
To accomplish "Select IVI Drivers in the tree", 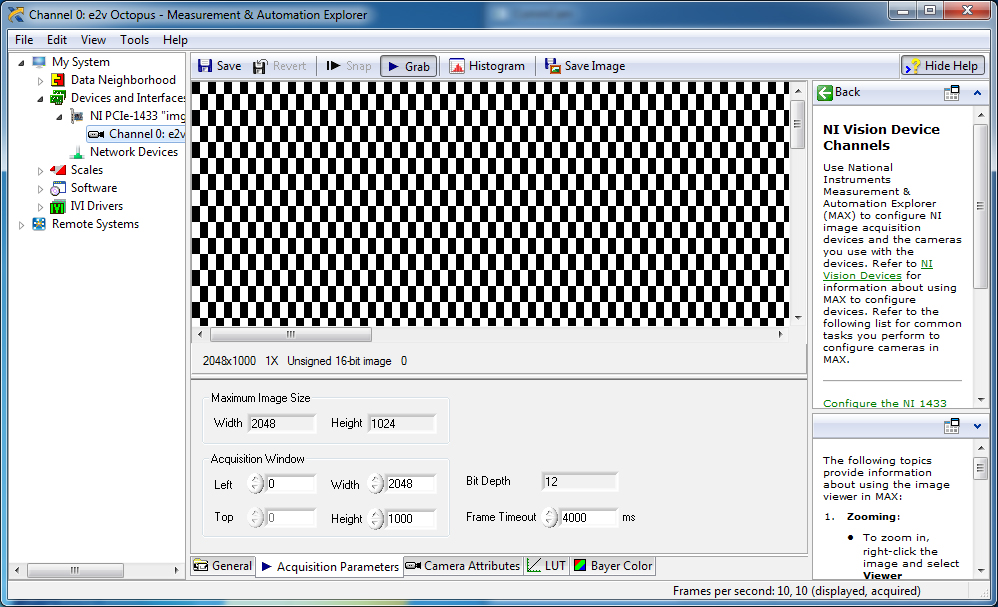I will [97, 206].
